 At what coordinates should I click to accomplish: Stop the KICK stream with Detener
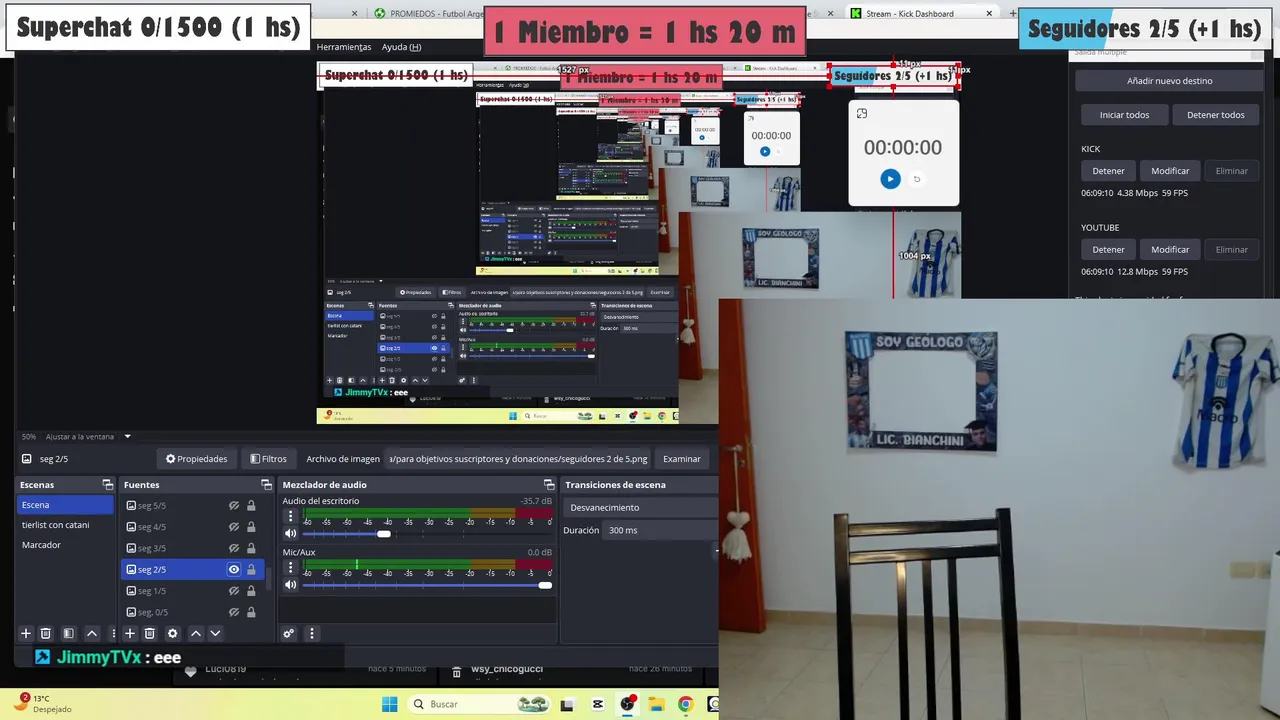1108,171
